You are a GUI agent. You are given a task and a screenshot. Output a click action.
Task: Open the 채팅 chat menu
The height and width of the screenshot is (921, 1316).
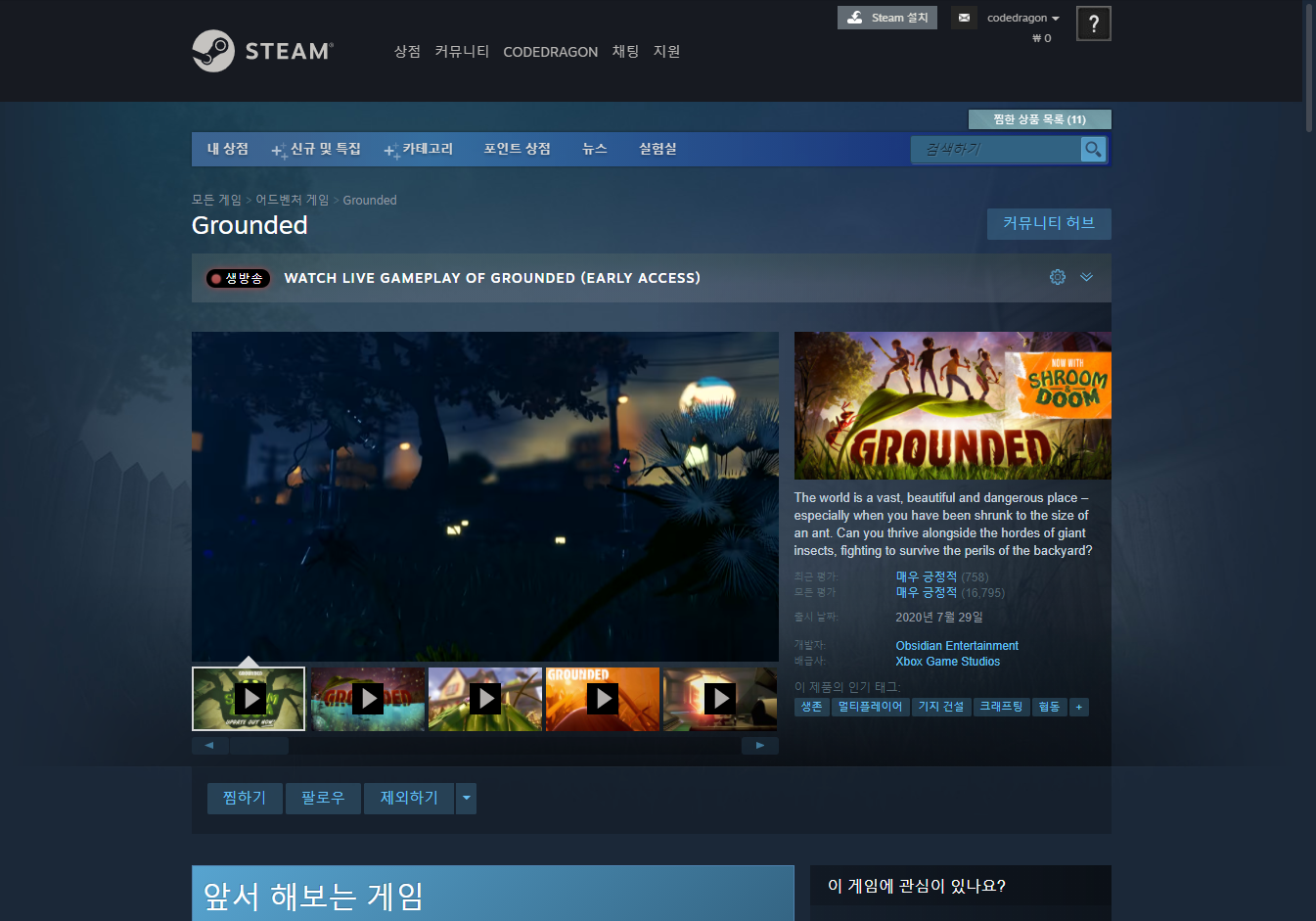click(625, 52)
